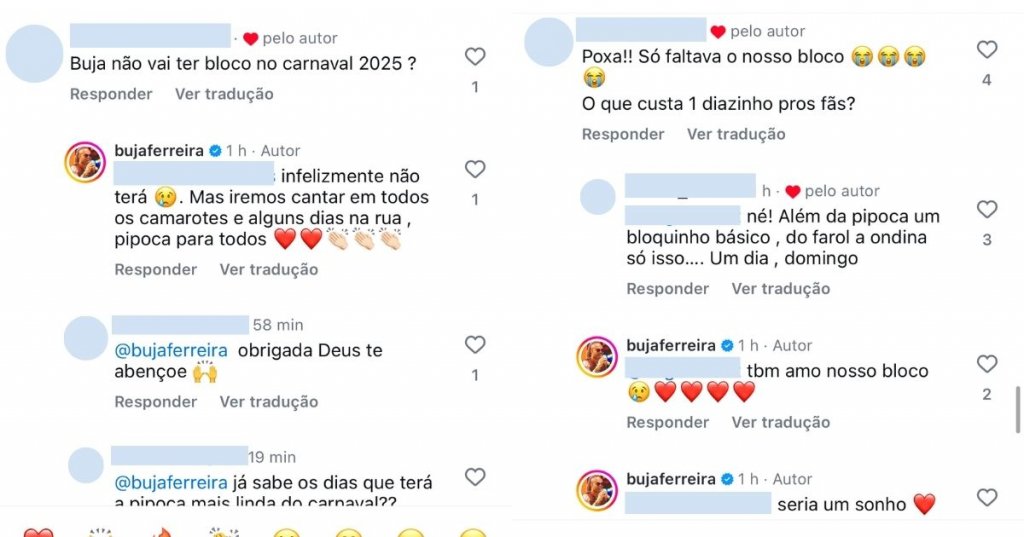Heart the "seria um sonho" reply
Screen dimensions: 1024x537
[987, 497]
